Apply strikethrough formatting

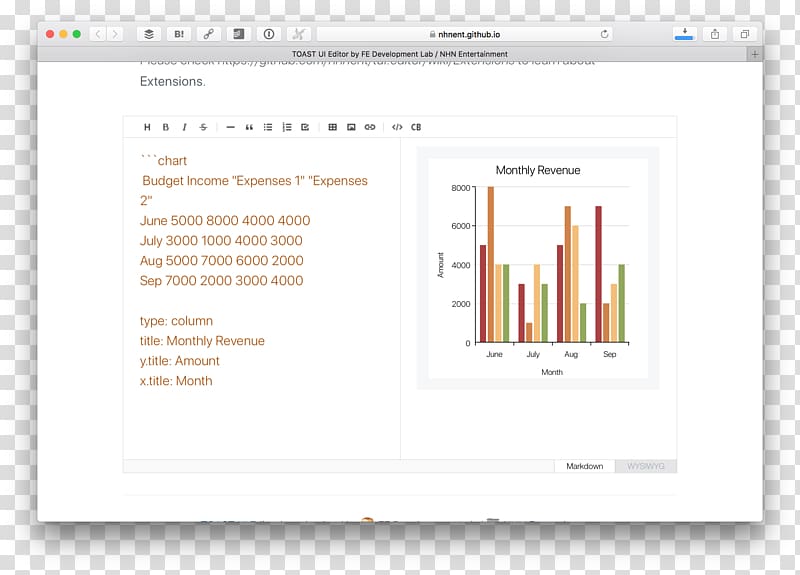click(x=203, y=127)
